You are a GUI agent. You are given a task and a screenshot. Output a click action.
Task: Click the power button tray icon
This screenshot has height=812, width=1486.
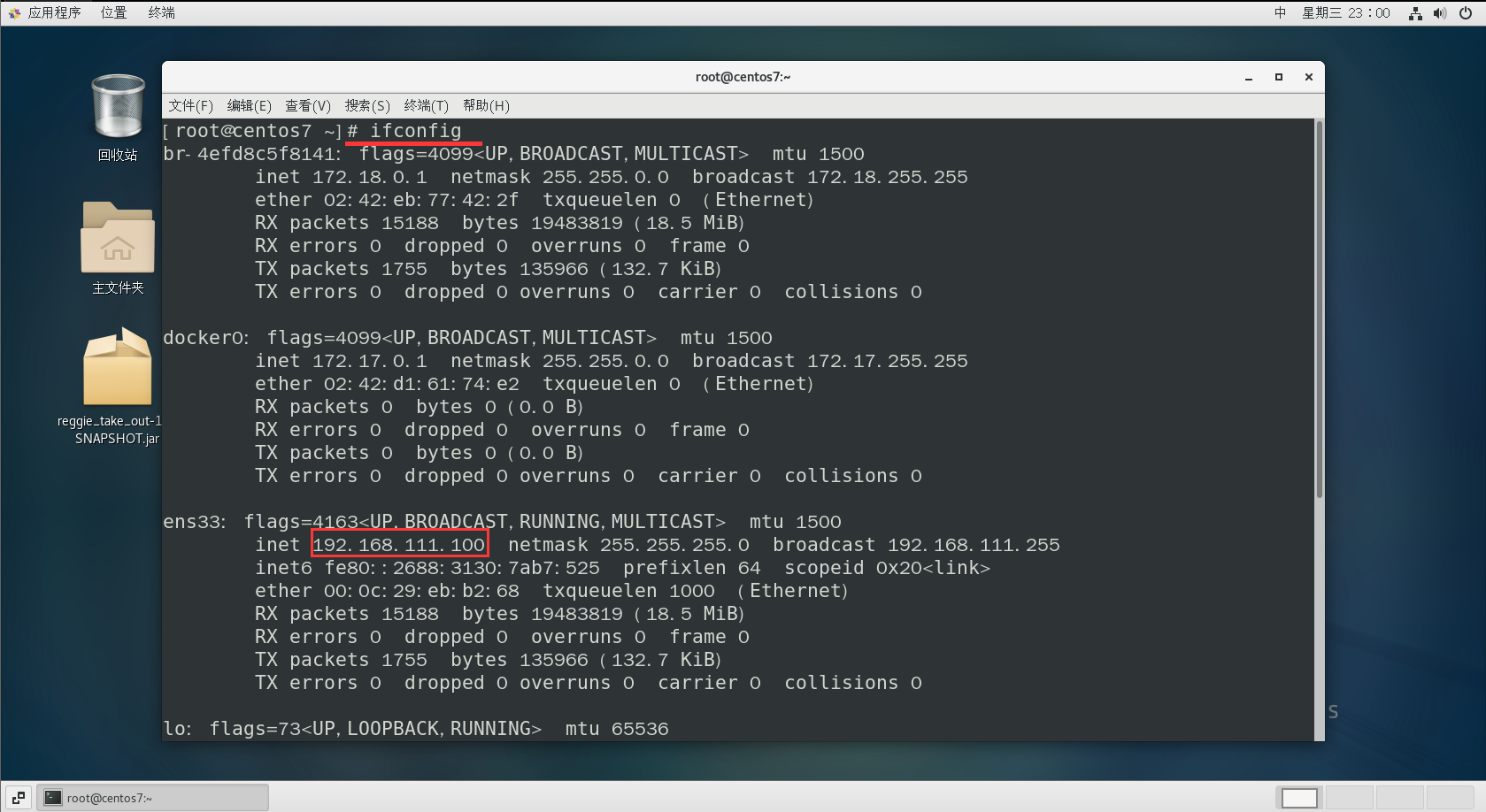(1466, 13)
